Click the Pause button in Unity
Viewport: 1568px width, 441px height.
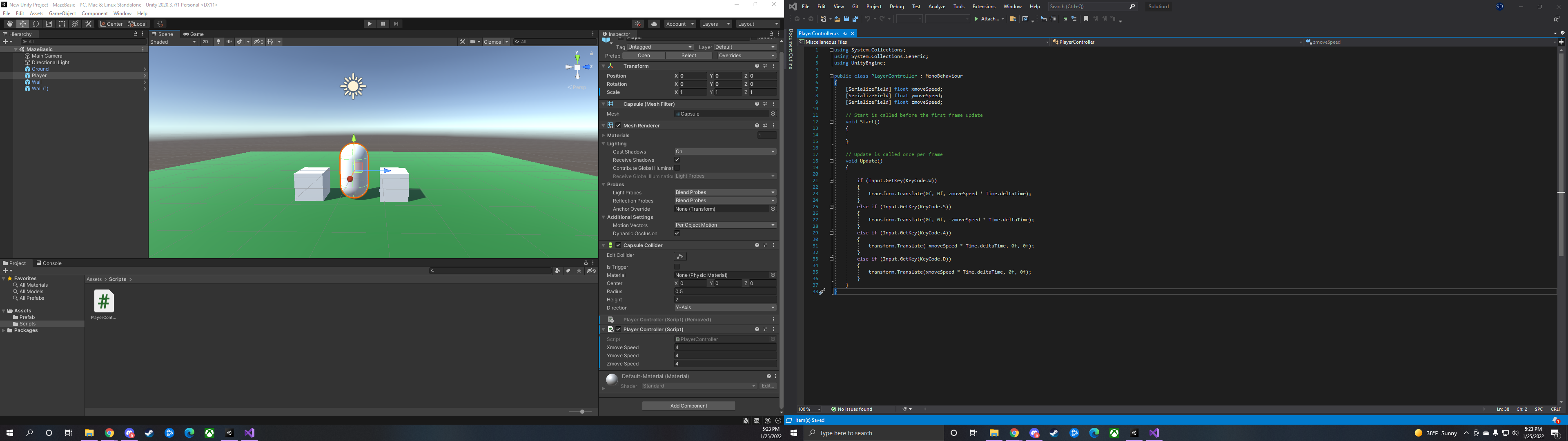[383, 24]
